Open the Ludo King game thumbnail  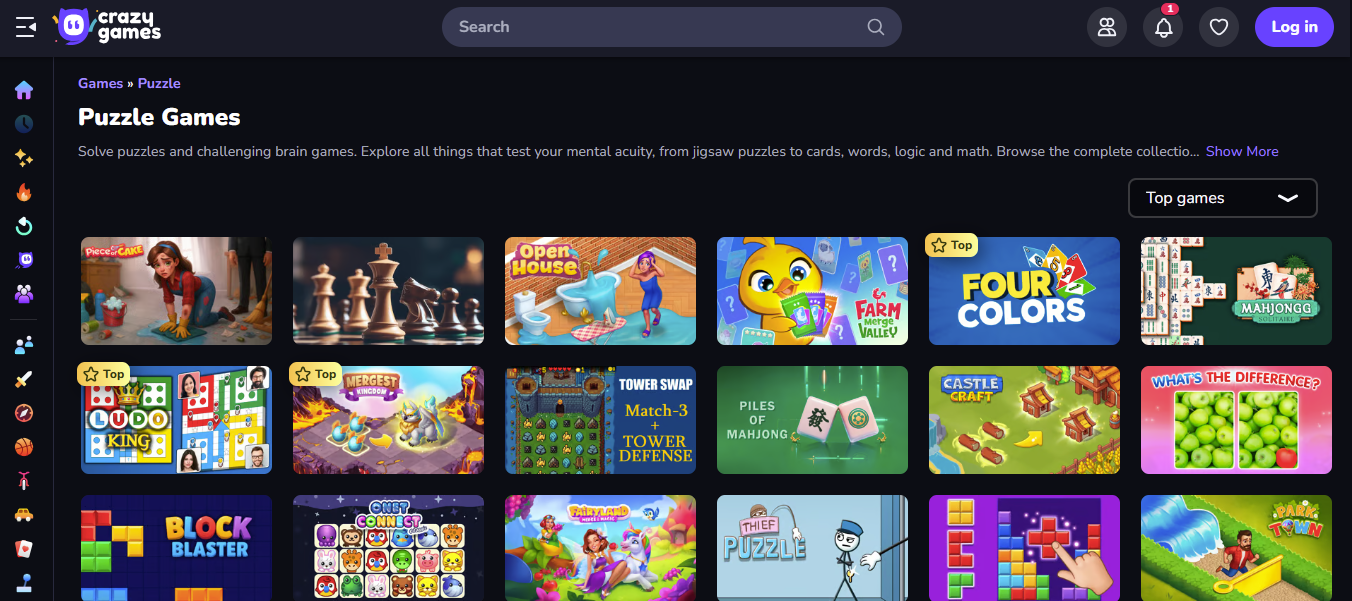176,420
